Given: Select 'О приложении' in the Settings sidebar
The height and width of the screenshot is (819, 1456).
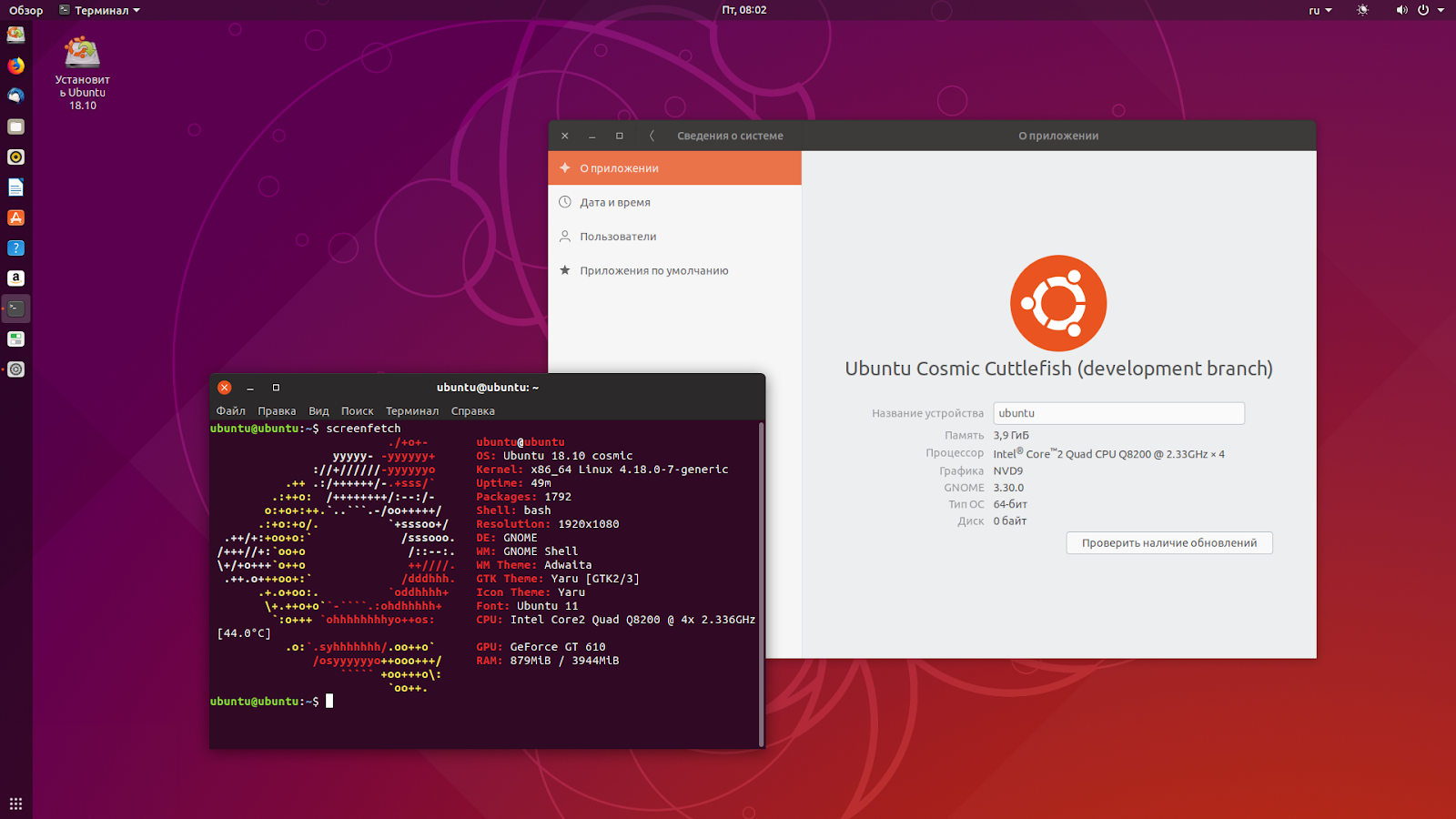Looking at the screenshot, I should pos(675,168).
